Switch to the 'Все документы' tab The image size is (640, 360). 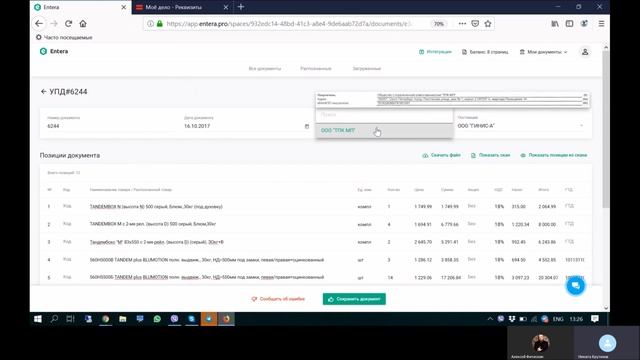point(265,69)
